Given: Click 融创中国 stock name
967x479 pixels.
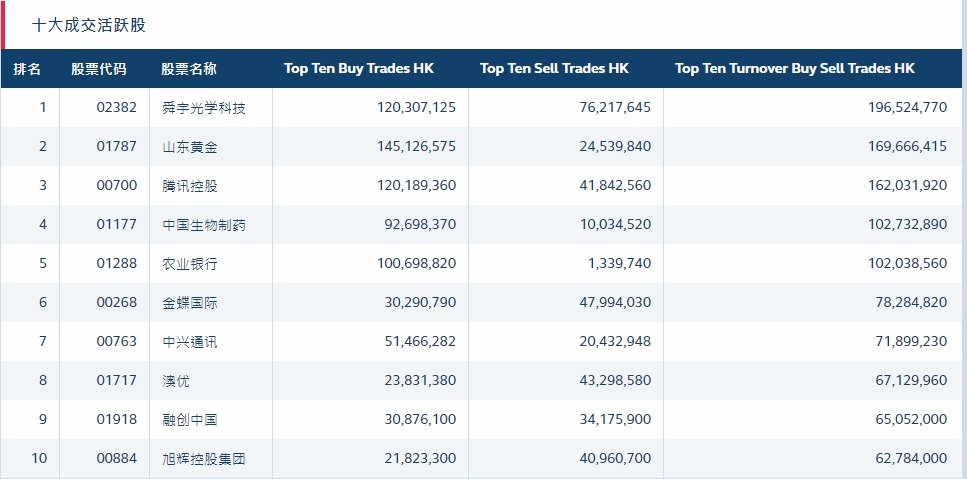Looking at the screenshot, I should (189, 420).
